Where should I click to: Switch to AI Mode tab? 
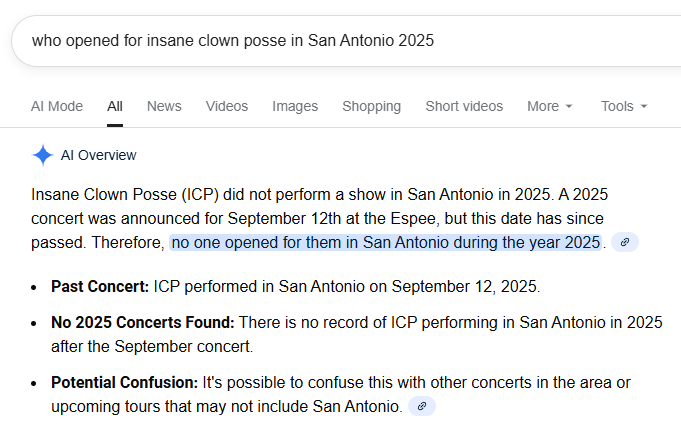[57, 106]
